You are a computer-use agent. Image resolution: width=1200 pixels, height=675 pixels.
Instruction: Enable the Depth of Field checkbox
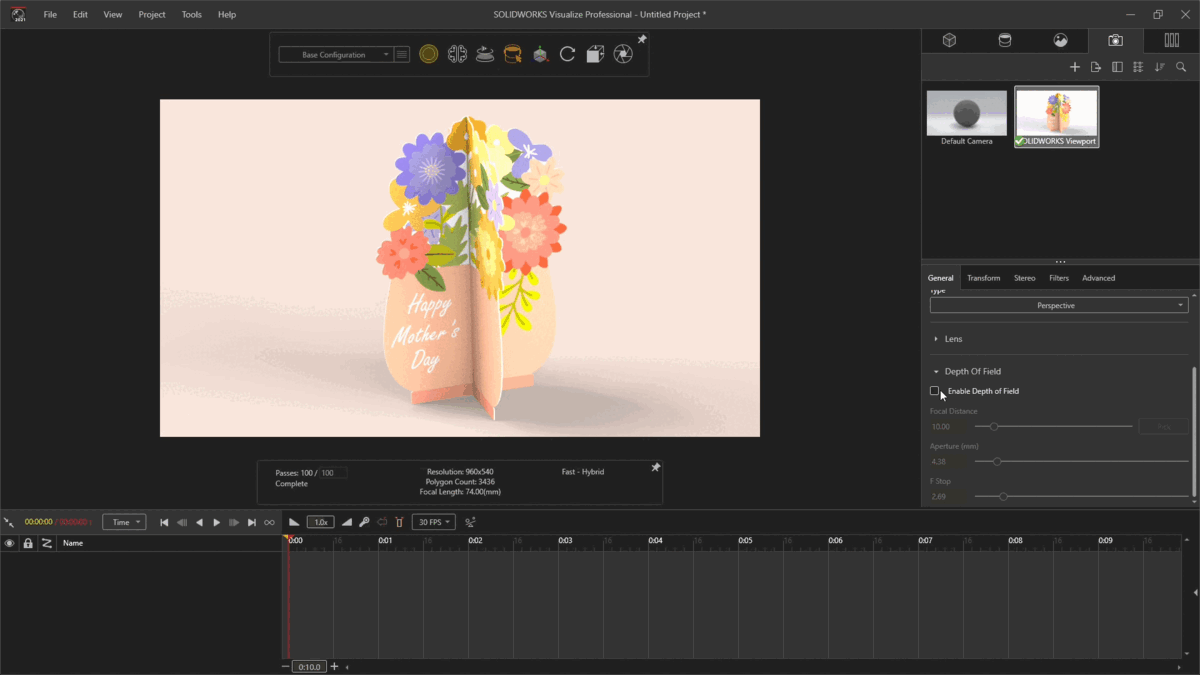point(935,391)
